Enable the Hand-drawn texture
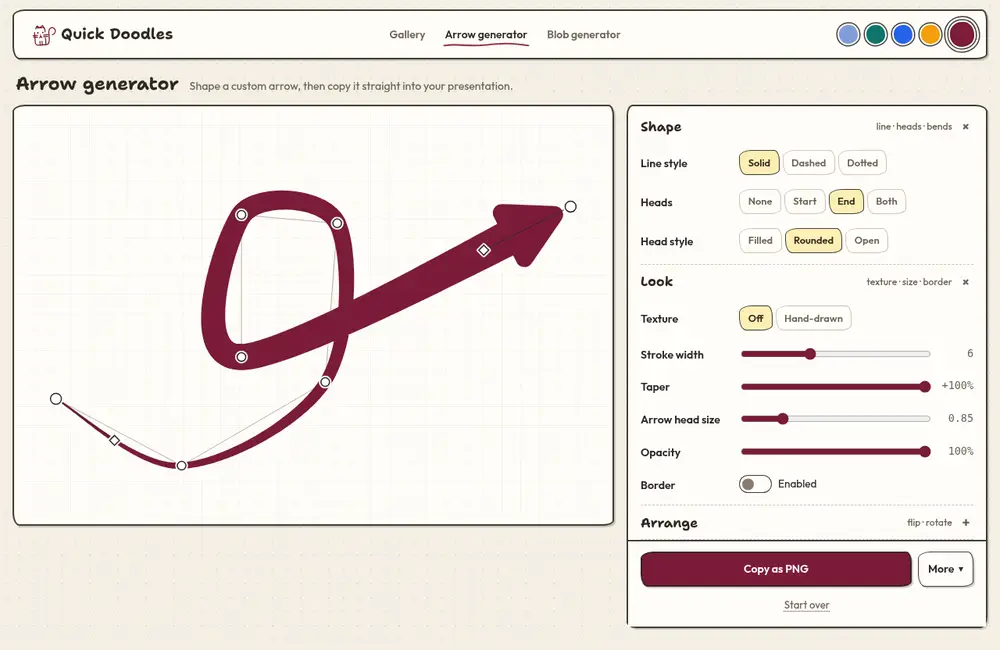This screenshot has height=650, width=1000. (813, 318)
